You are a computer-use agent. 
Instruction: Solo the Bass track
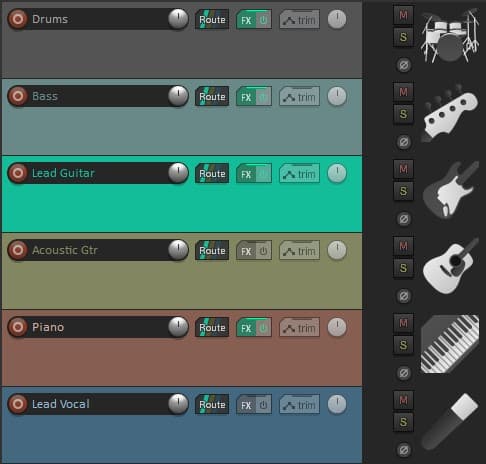pyautogui.click(x=403, y=114)
